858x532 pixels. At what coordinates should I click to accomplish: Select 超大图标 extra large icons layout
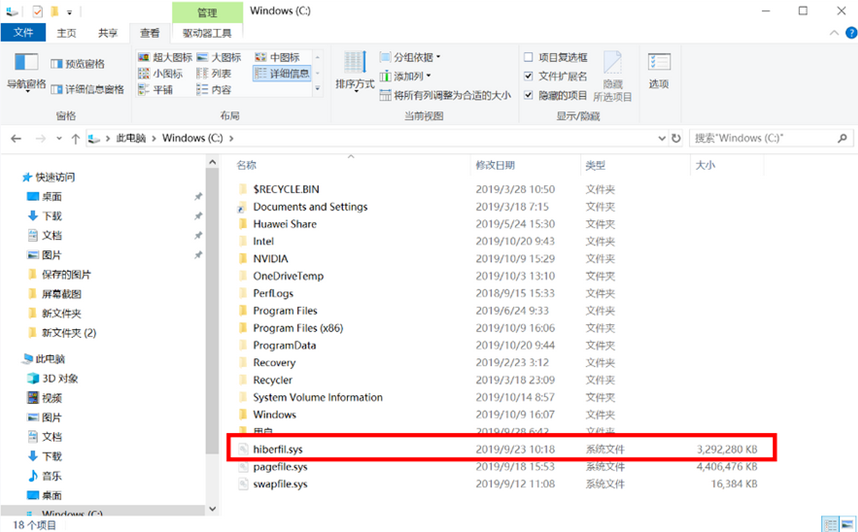coord(165,57)
